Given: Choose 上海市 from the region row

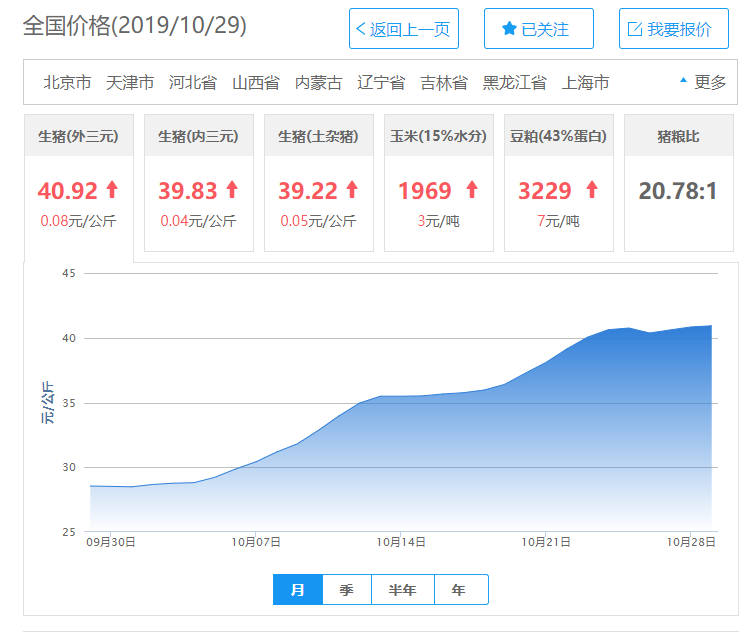Looking at the screenshot, I should click(x=585, y=83).
